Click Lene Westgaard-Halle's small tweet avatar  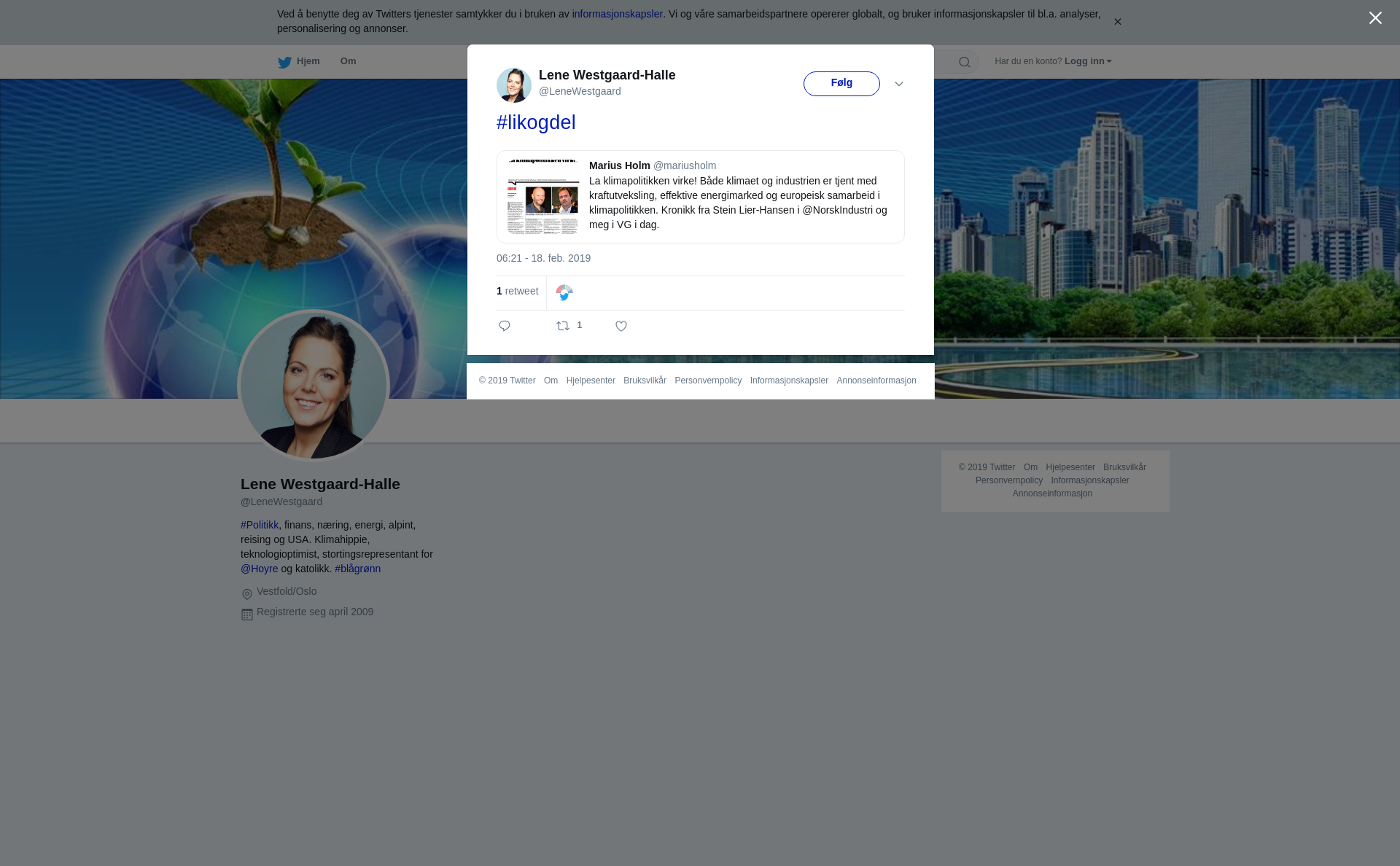click(514, 85)
